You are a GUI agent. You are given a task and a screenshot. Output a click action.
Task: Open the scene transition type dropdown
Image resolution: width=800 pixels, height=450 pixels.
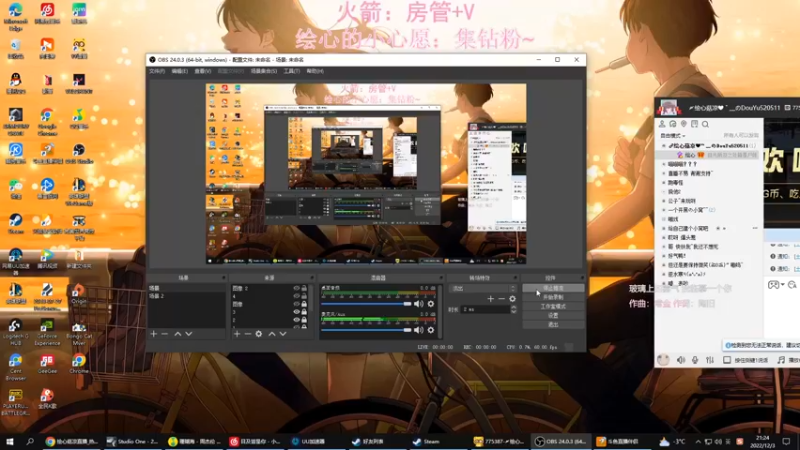point(483,288)
